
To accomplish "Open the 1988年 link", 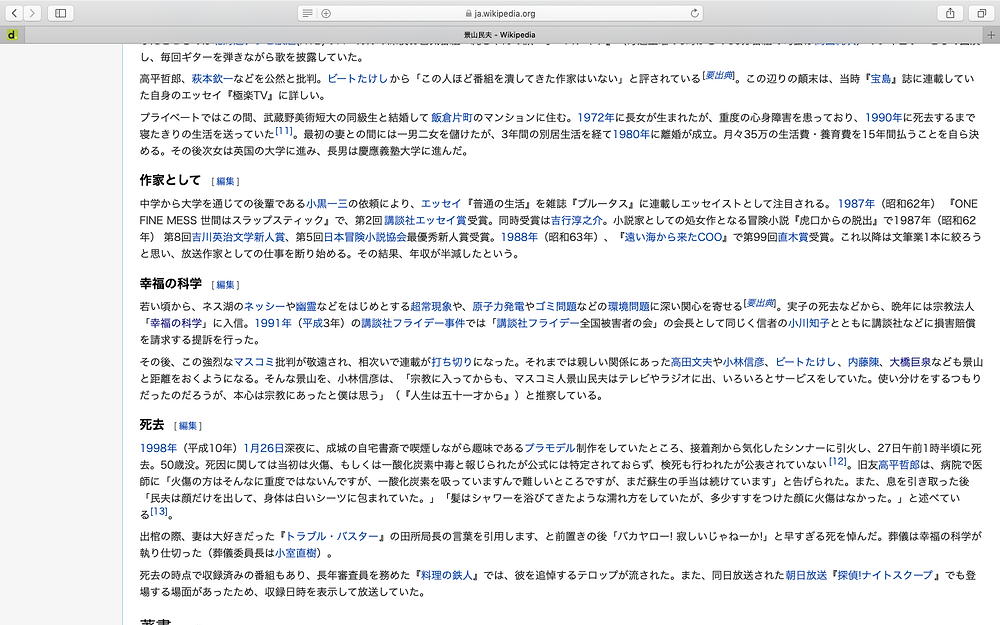I will [519, 237].
